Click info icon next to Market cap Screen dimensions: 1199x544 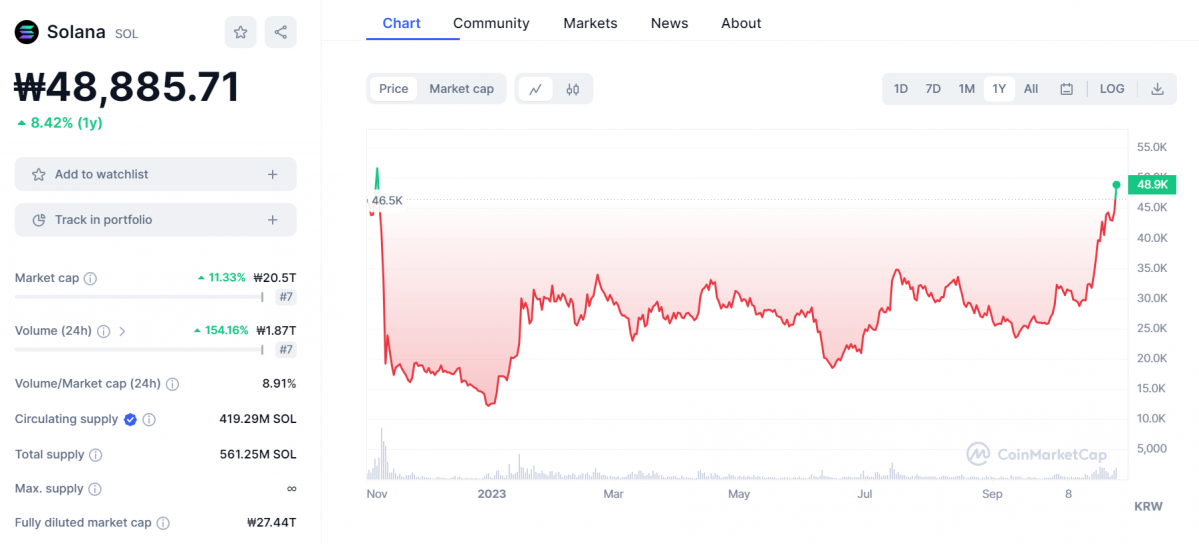click(x=90, y=278)
